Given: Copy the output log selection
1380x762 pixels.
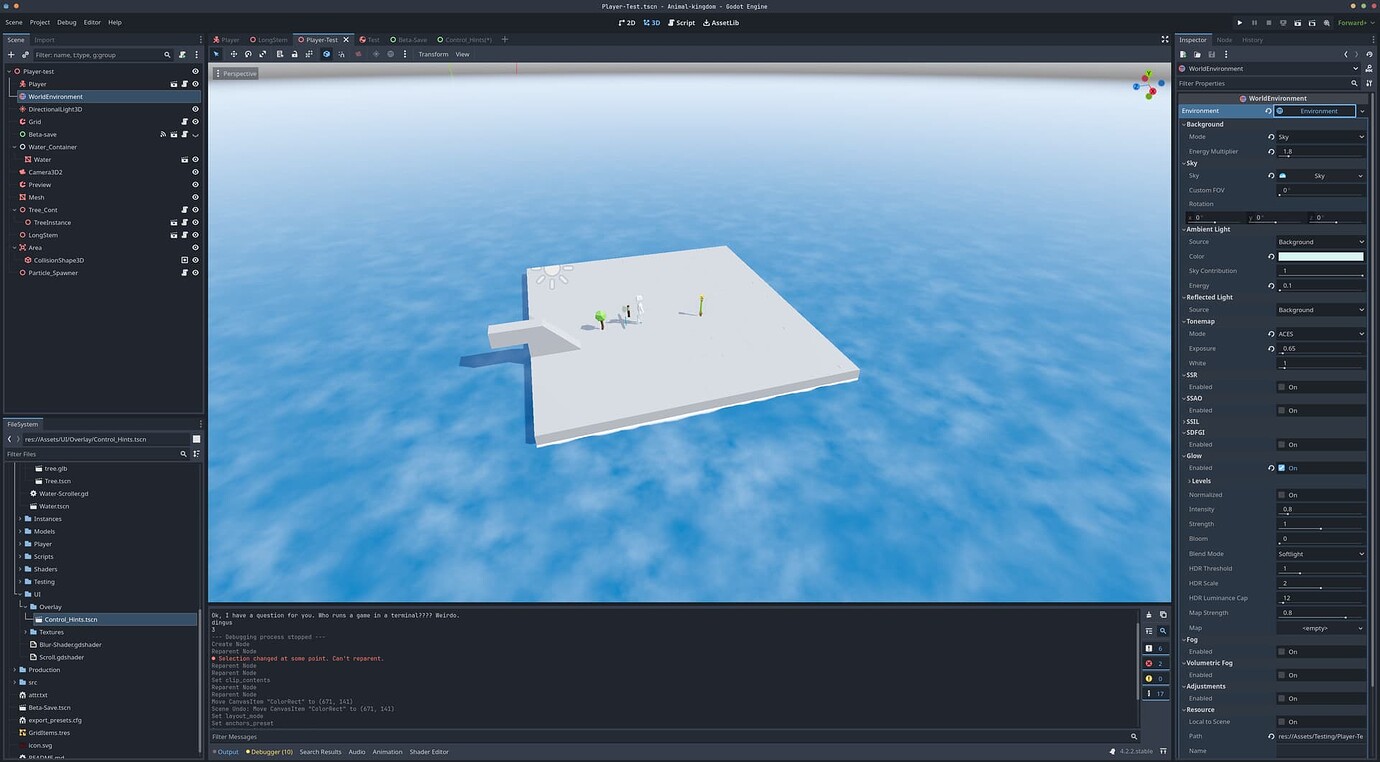Looking at the screenshot, I should [x=1162, y=615].
